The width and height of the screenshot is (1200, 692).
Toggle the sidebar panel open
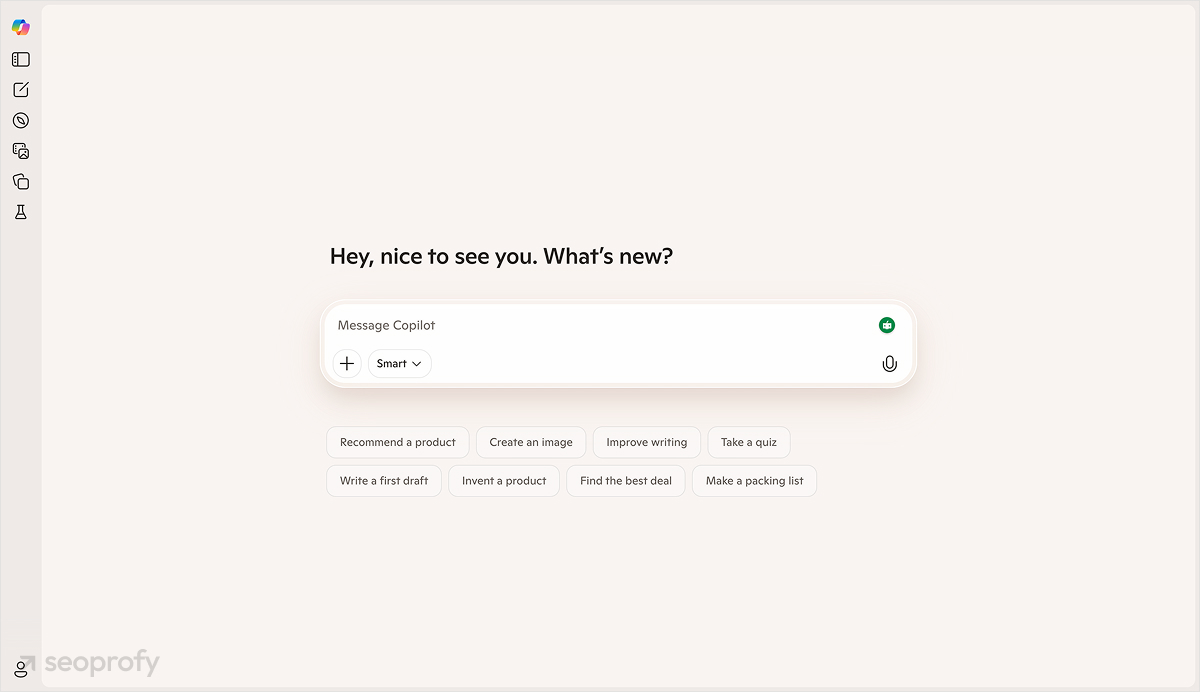coord(20,59)
